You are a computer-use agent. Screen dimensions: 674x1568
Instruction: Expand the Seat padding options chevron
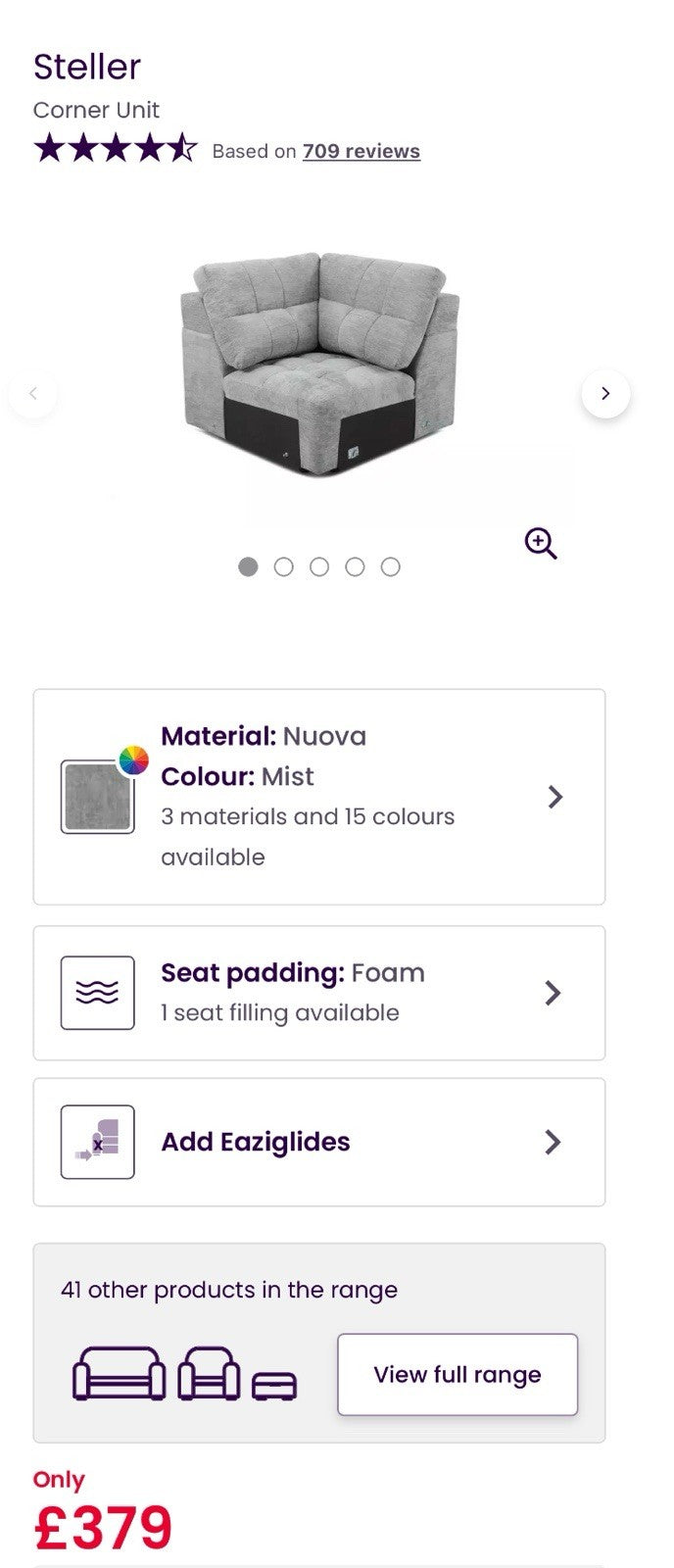click(x=553, y=993)
